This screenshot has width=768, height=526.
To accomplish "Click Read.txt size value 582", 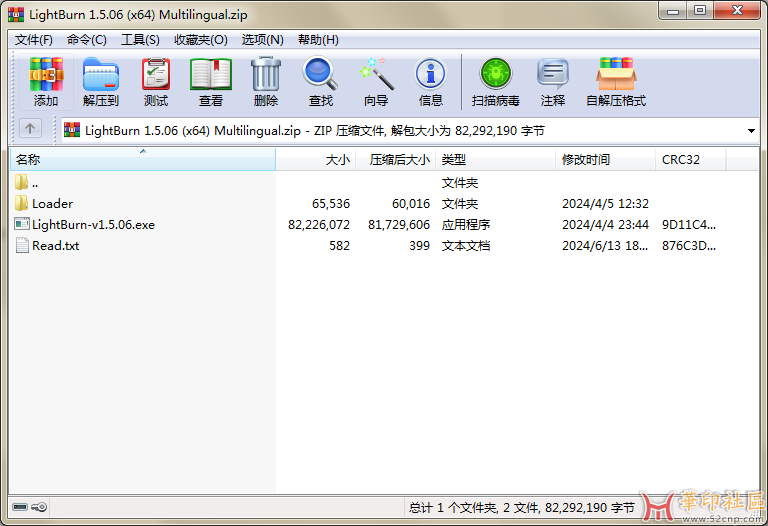I will [339, 246].
